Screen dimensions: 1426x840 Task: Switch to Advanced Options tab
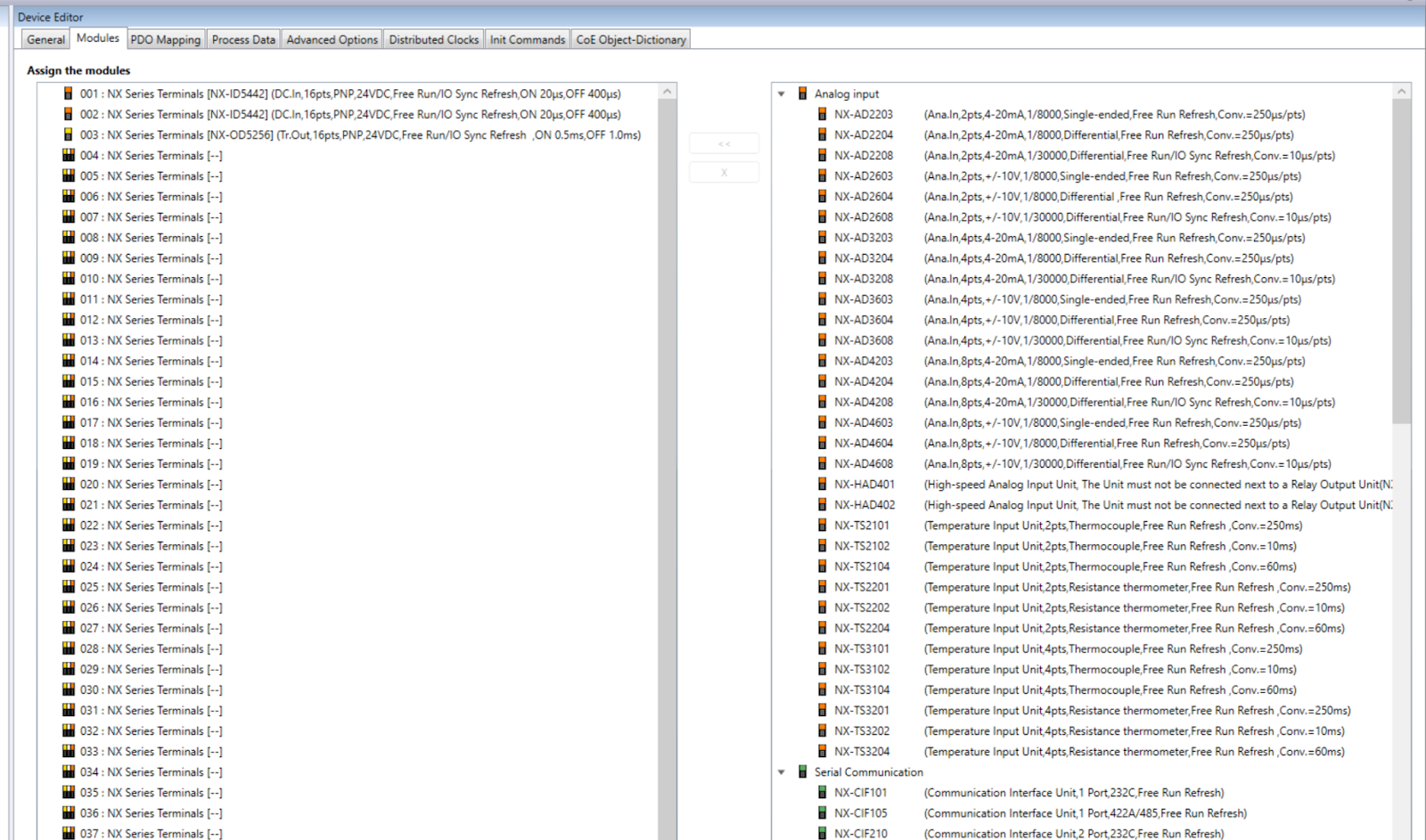[x=332, y=39]
